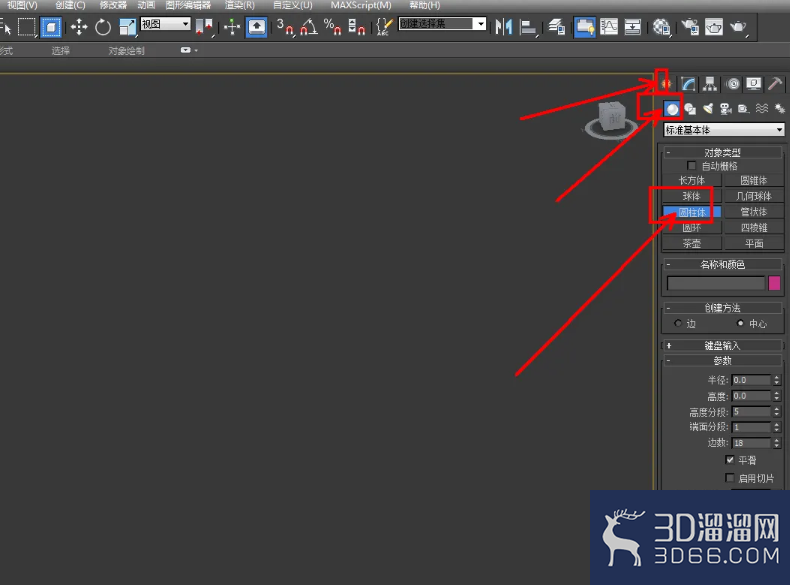Select the Space Warps wave icon
Screen dimensions: 790x585
pyautogui.click(x=762, y=108)
